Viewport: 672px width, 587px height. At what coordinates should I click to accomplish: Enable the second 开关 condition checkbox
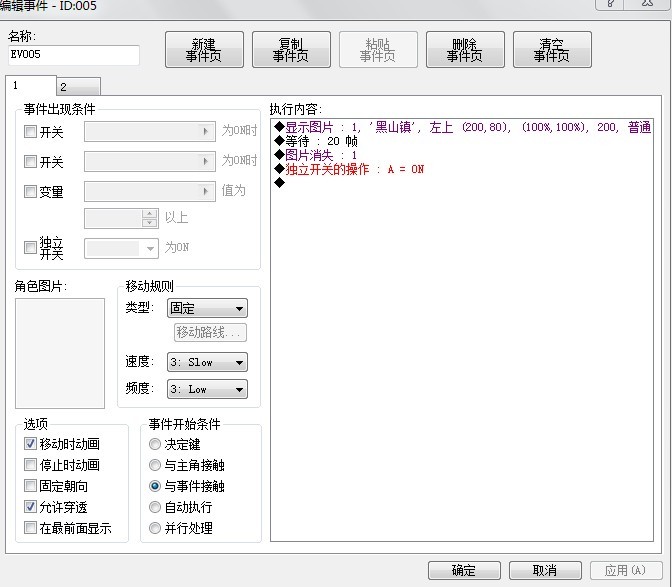point(30,161)
